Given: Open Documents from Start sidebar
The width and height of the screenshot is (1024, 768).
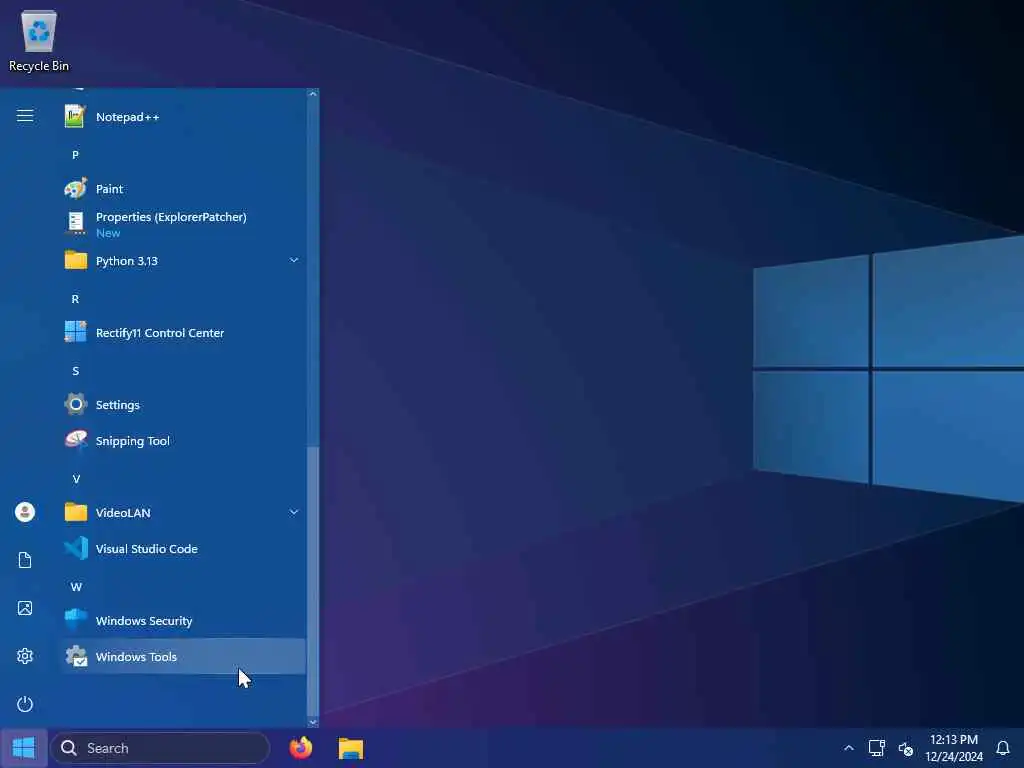Looking at the screenshot, I should (x=25, y=560).
